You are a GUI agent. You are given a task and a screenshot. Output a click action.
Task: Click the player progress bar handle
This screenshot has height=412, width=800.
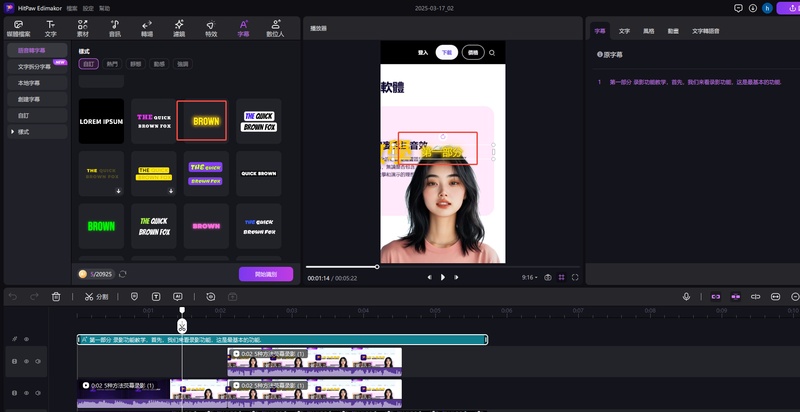click(x=377, y=266)
